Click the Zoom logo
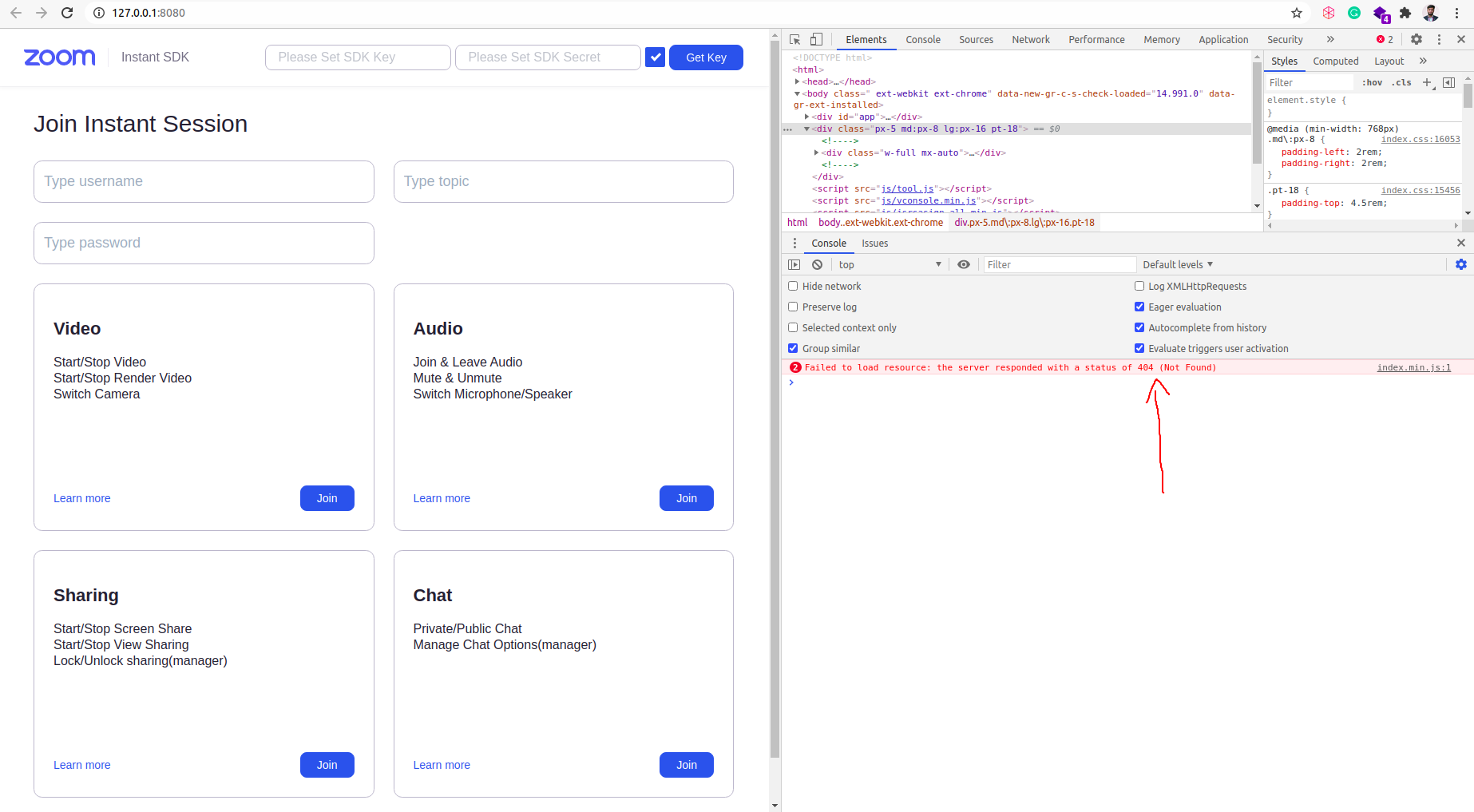 (x=60, y=57)
